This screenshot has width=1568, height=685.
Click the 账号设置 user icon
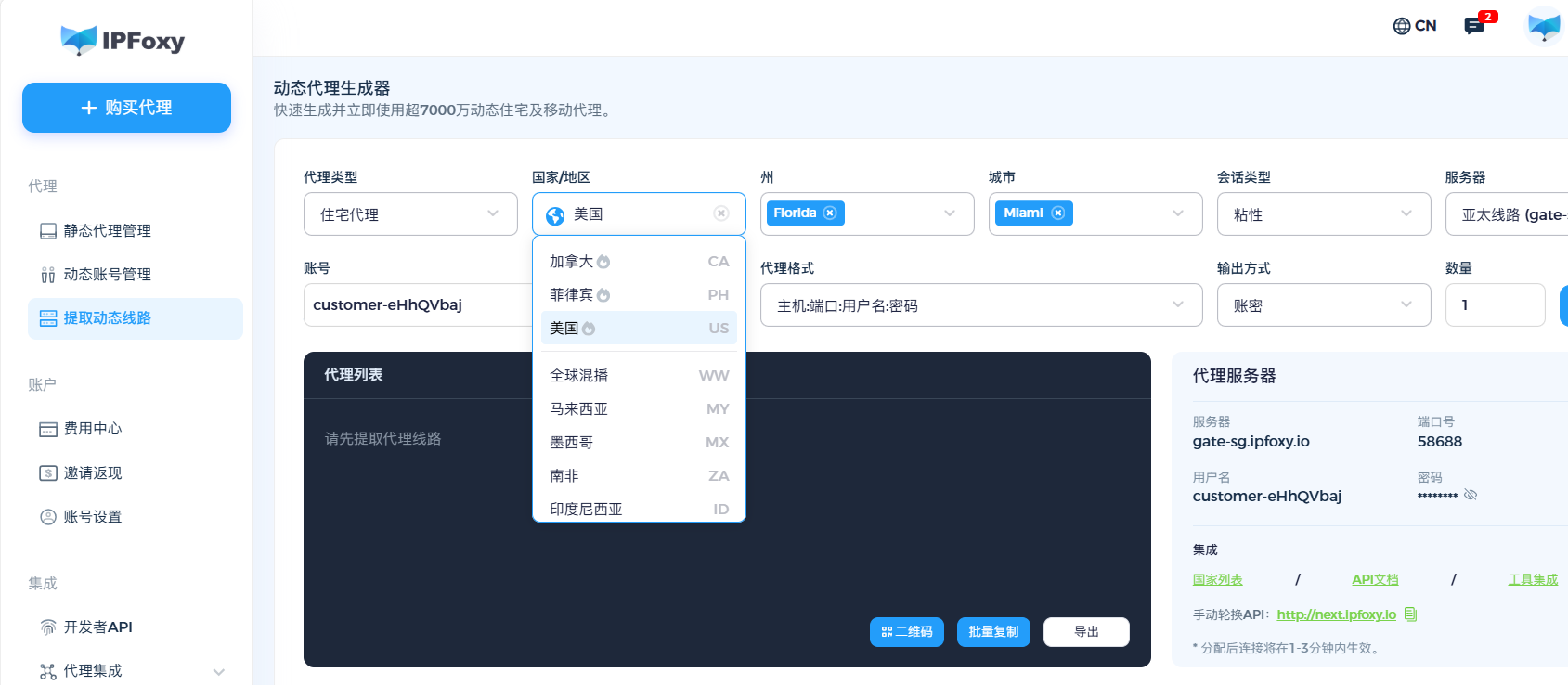pyautogui.click(x=48, y=517)
